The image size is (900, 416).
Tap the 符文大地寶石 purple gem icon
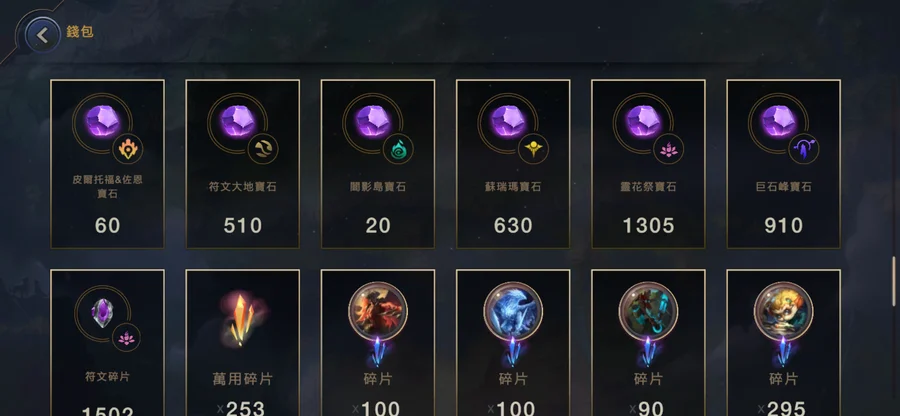(238, 122)
